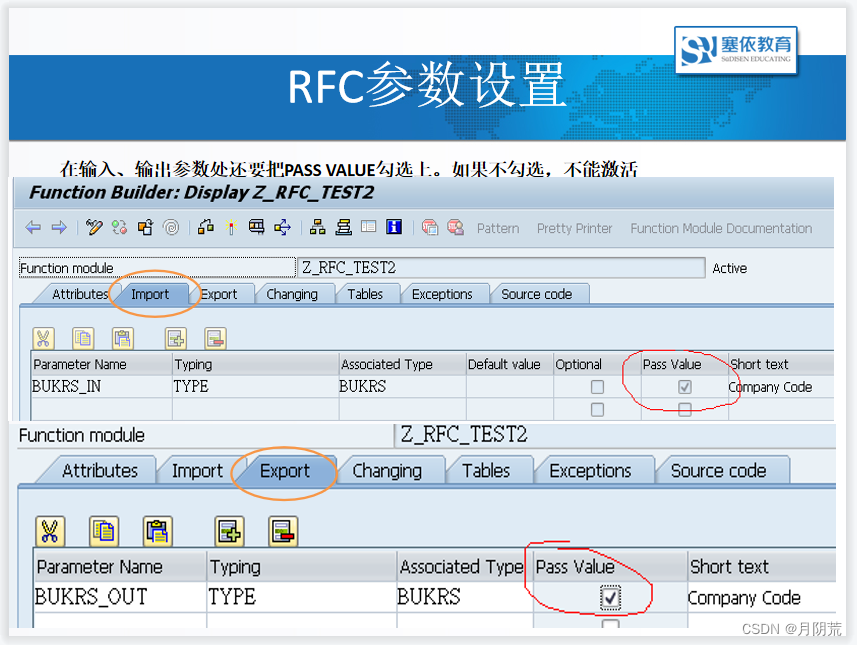The width and height of the screenshot is (857, 645).
Task: Click Optional column header in Import table
Action: (x=597, y=364)
